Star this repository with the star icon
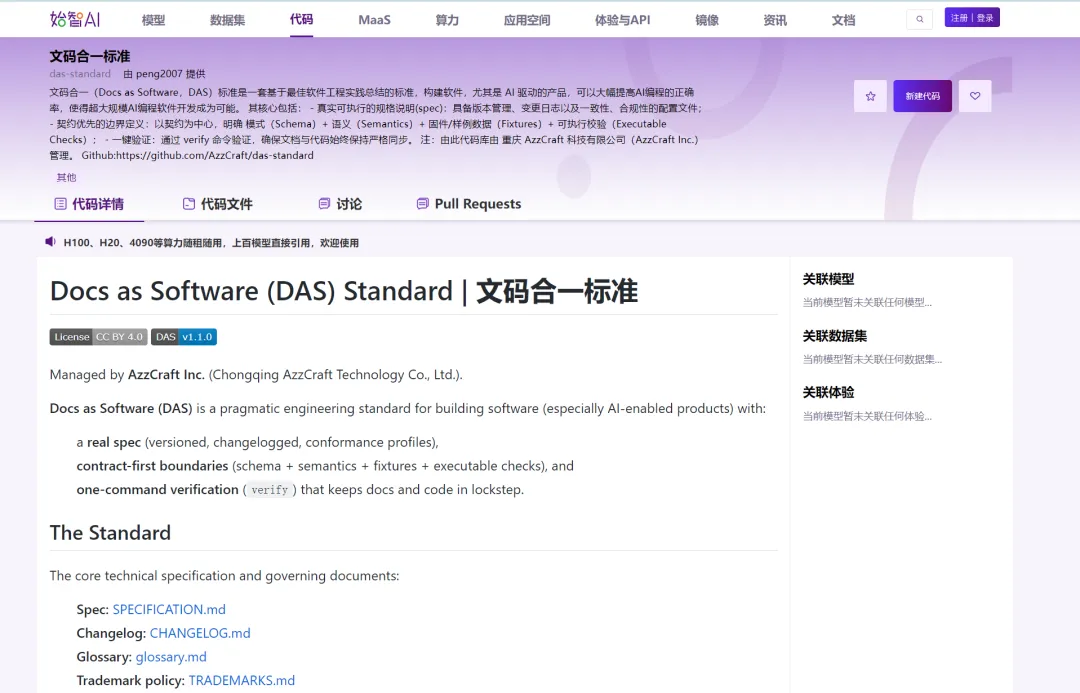Image resolution: width=1080 pixels, height=693 pixels. click(871, 96)
